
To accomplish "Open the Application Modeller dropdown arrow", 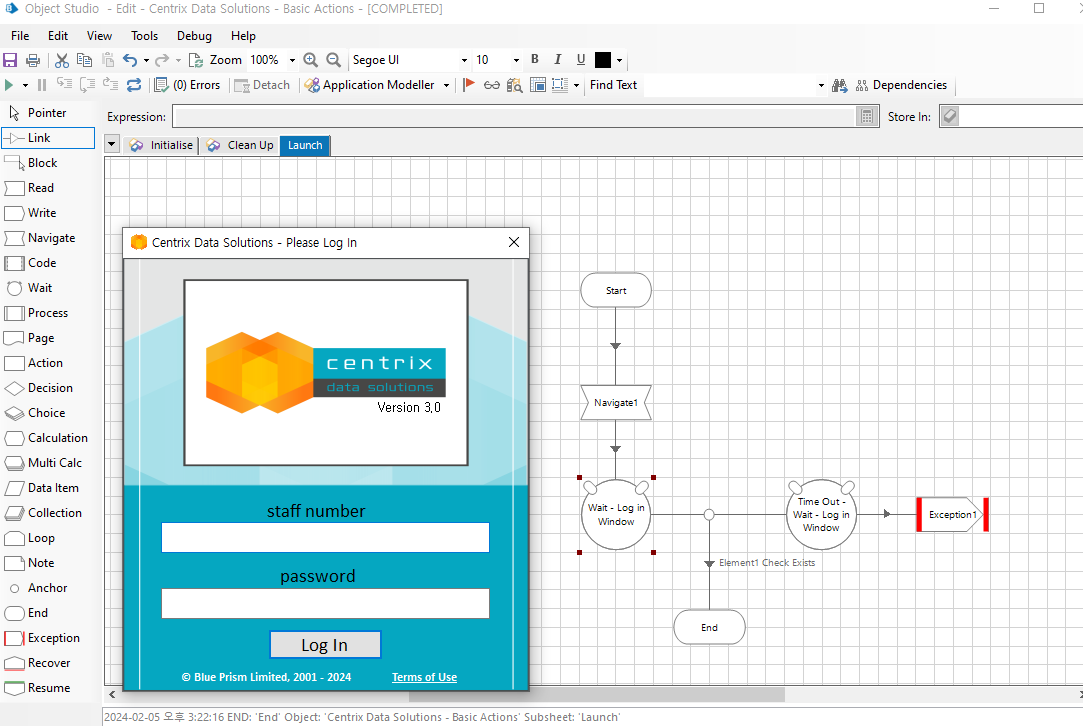I will tap(446, 85).
